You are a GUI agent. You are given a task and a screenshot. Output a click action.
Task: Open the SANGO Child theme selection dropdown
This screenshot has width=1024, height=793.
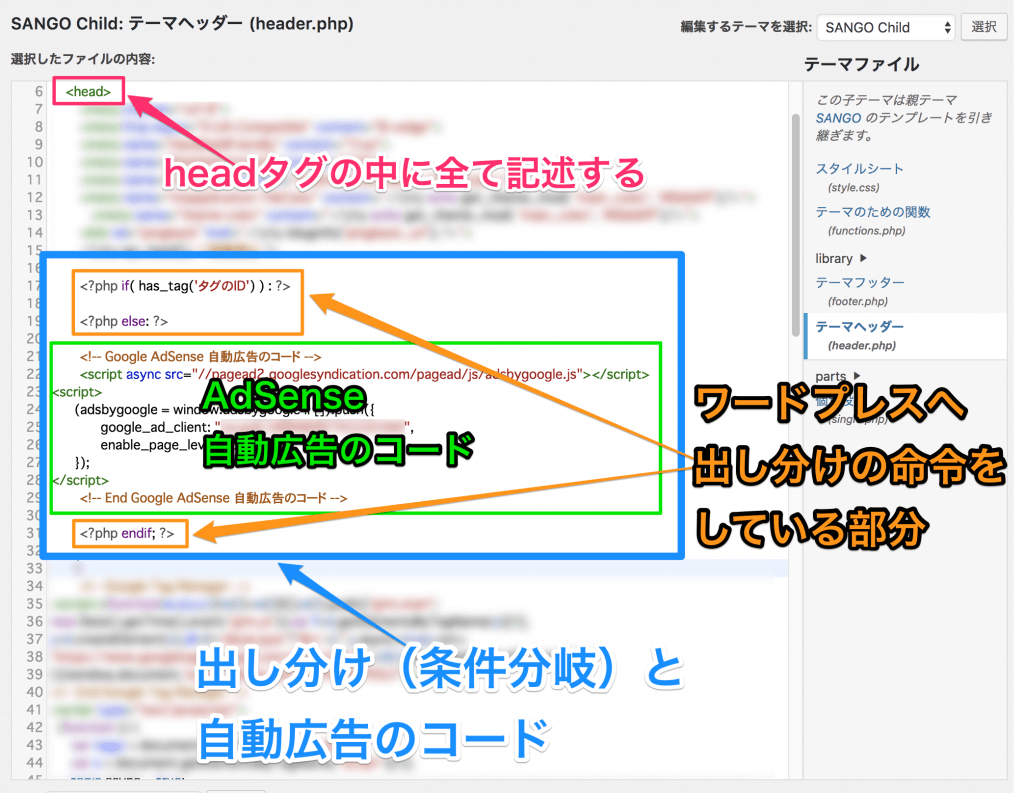(x=886, y=27)
